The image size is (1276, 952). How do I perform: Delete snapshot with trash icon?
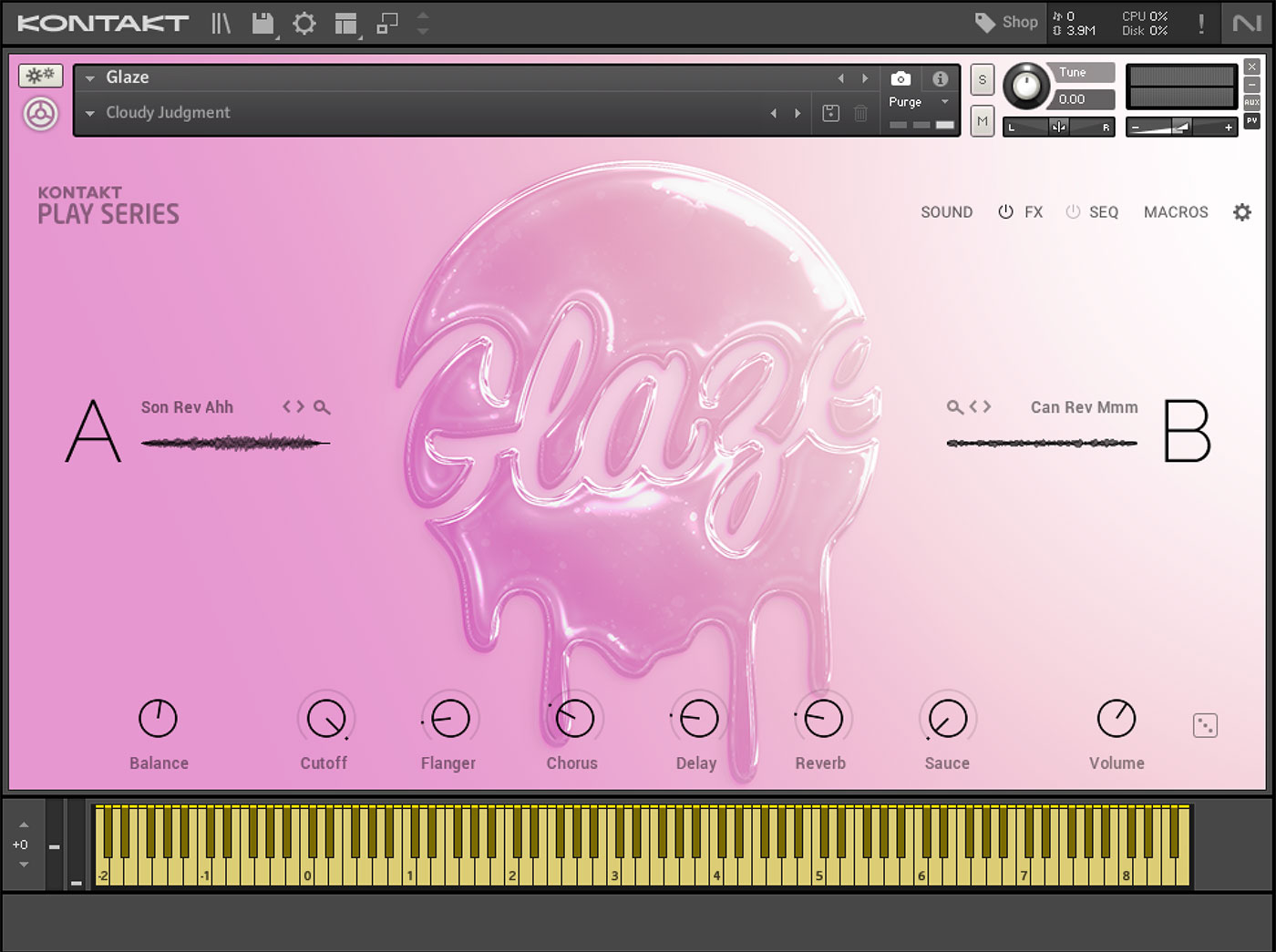pos(860,113)
